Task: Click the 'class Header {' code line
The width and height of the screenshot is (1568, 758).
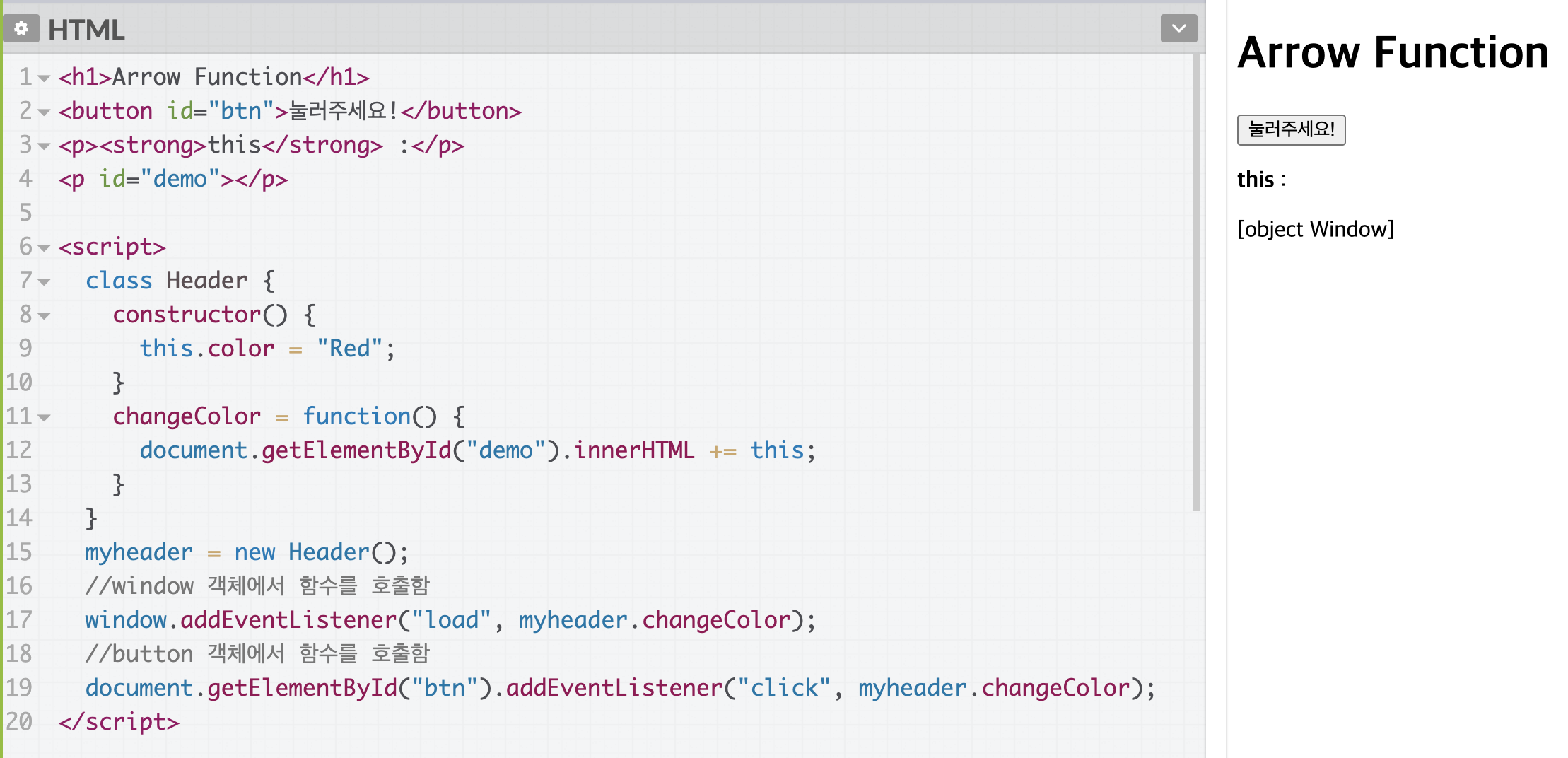Action: (180, 280)
